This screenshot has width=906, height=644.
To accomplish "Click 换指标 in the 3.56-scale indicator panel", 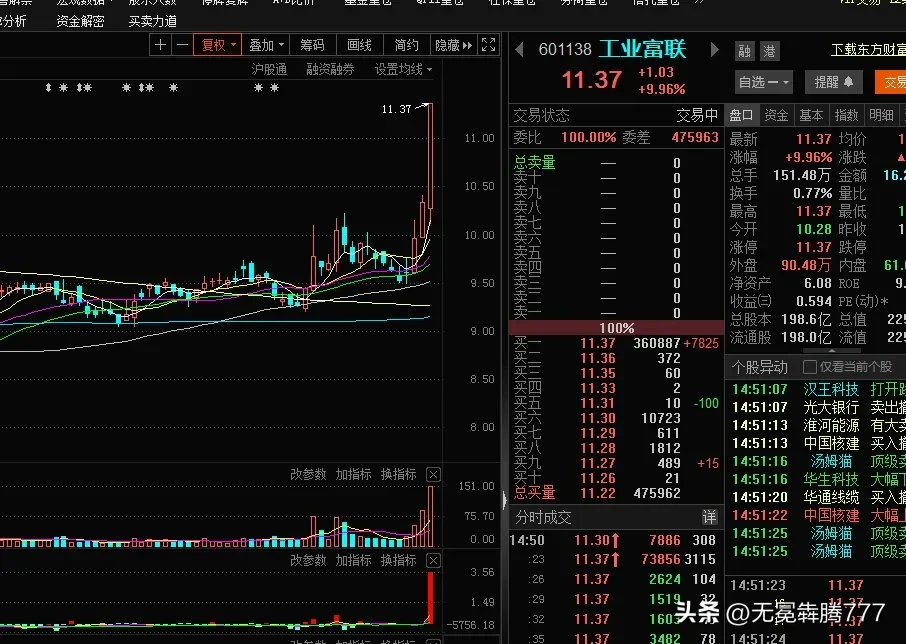I will (398, 560).
